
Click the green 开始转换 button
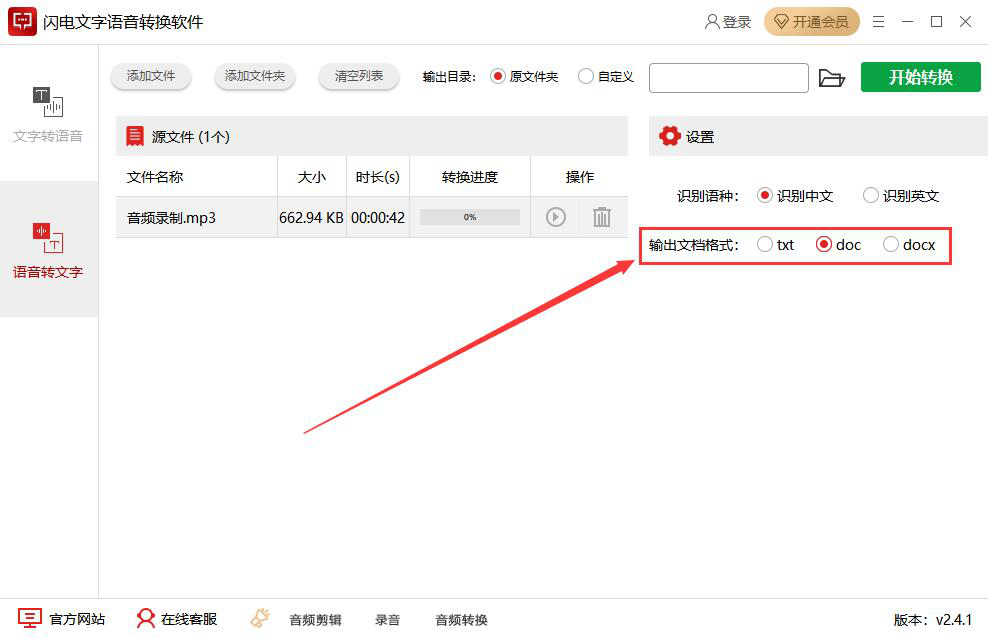[921, 77]
